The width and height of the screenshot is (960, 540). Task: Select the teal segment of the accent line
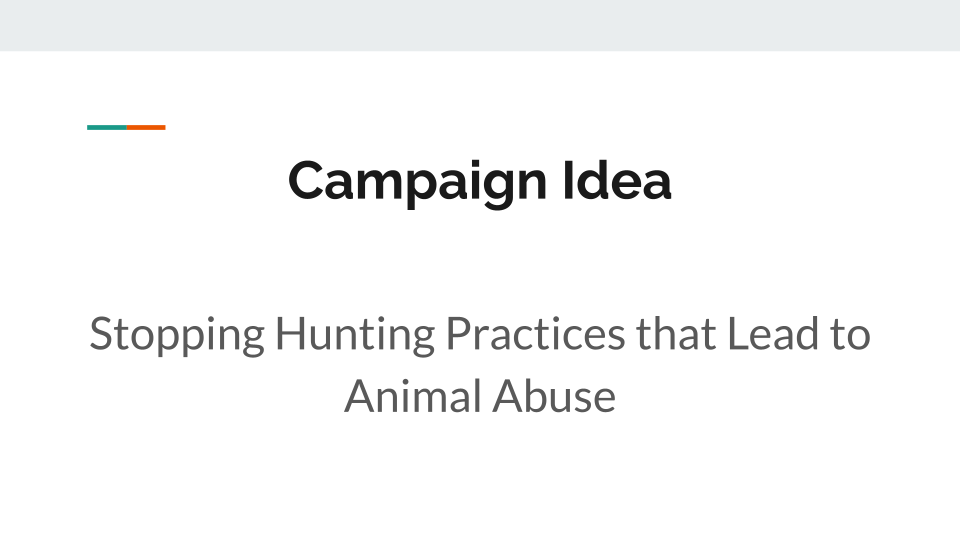pyautogui.click(x=107, y=127)
